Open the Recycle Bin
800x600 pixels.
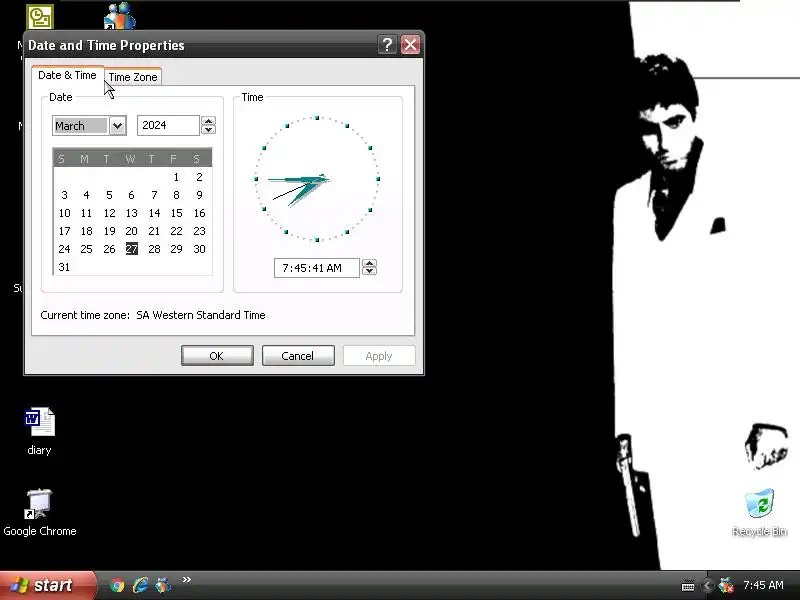pyautogui.click(x=759, y=512)
